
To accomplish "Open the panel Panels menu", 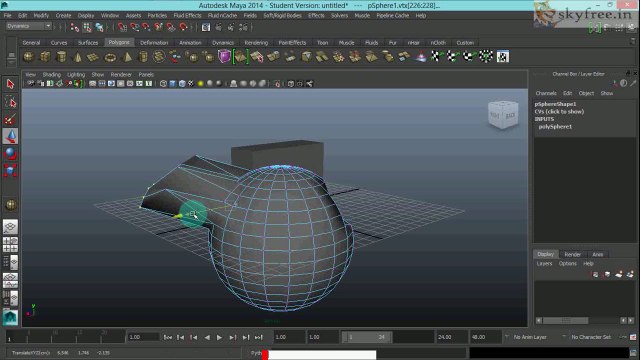I will point(146,75).
